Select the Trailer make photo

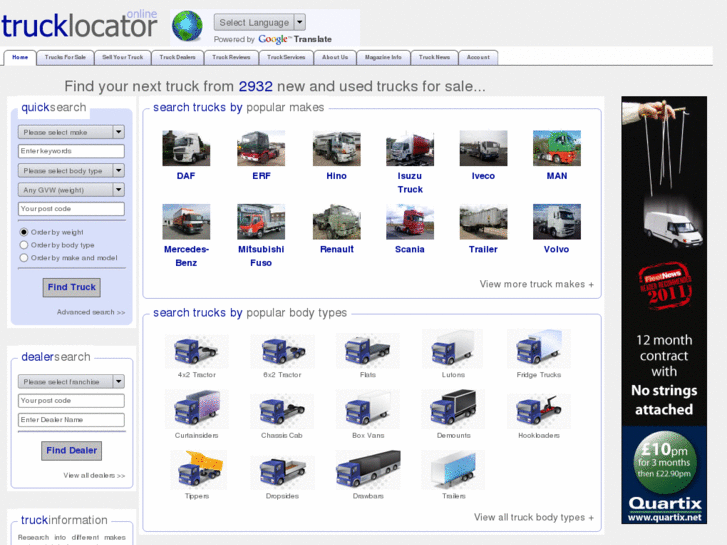coord(484,222)
